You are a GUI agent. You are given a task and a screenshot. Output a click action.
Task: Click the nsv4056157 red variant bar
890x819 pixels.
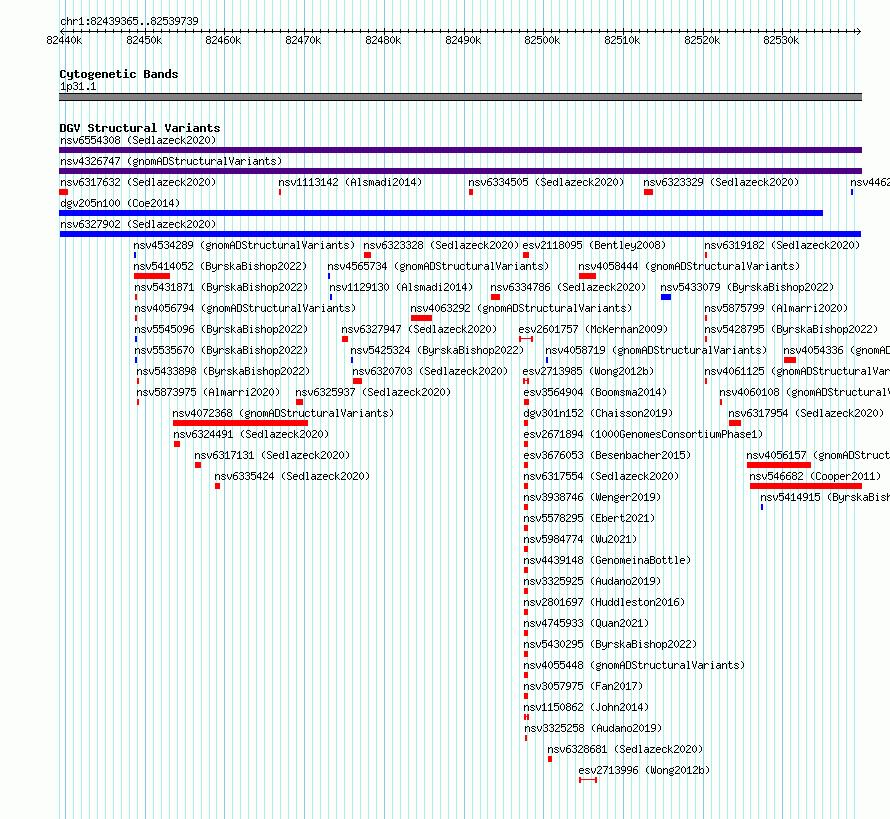coord(779,465)
